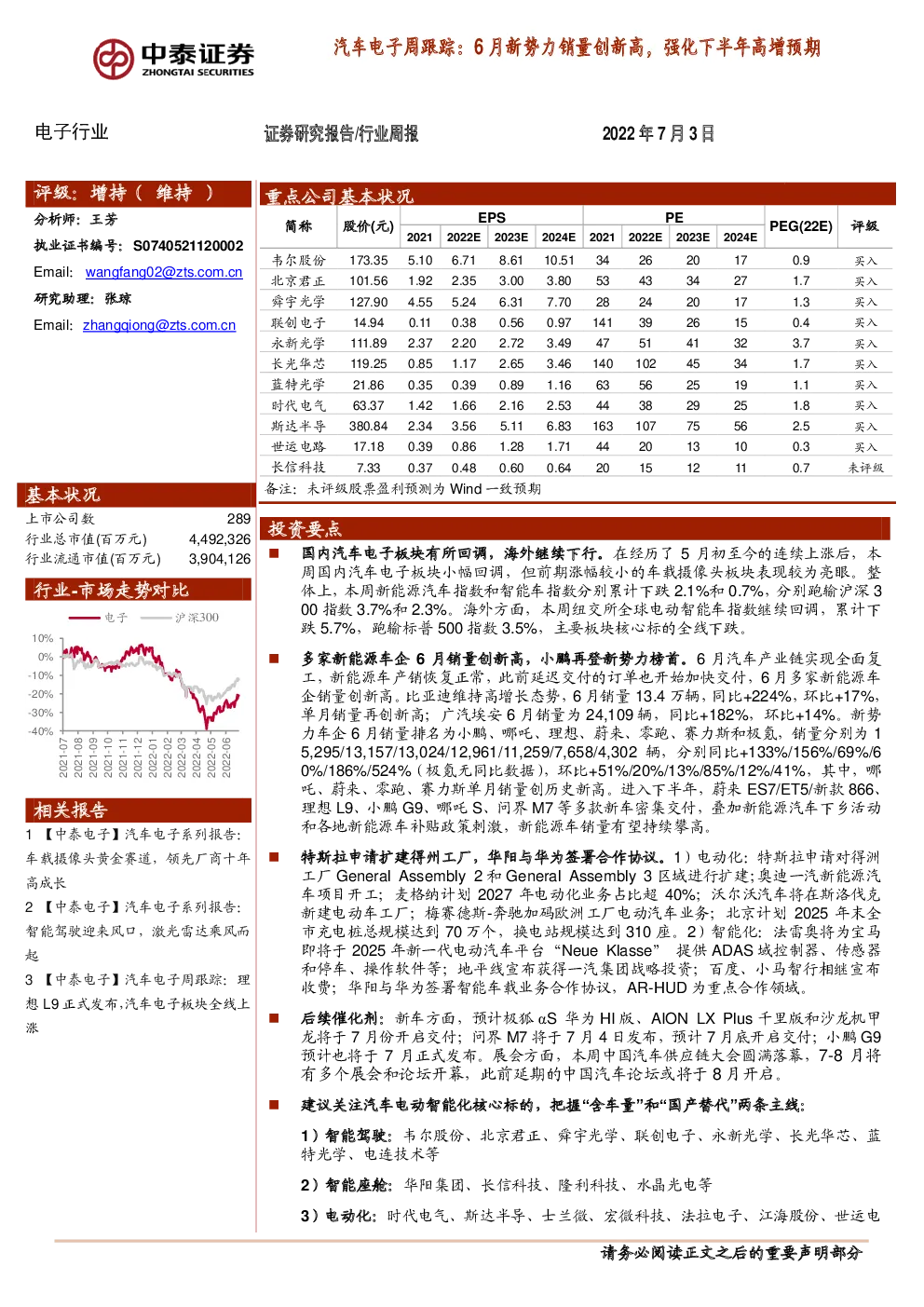This screenshot has width=924, height=1307.
Task: Open related report 1 on 车载摄像头
Action: [138, 859]
